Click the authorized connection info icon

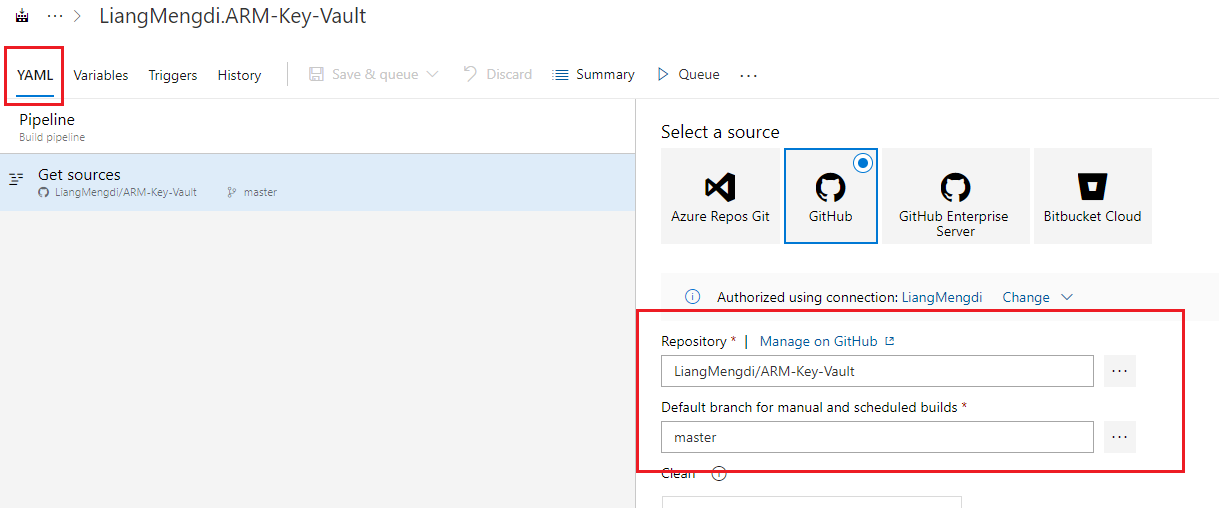pos(692,297)
